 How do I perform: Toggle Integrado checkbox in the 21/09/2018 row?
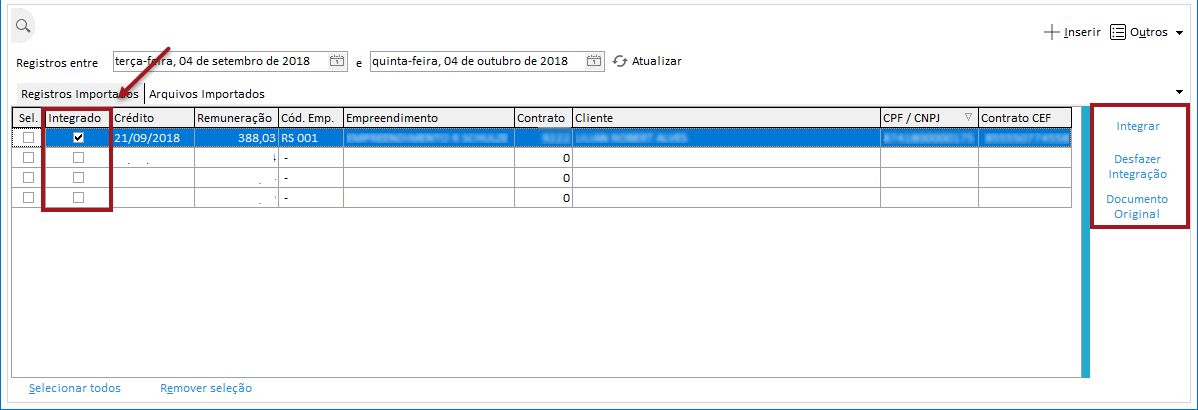78,138
